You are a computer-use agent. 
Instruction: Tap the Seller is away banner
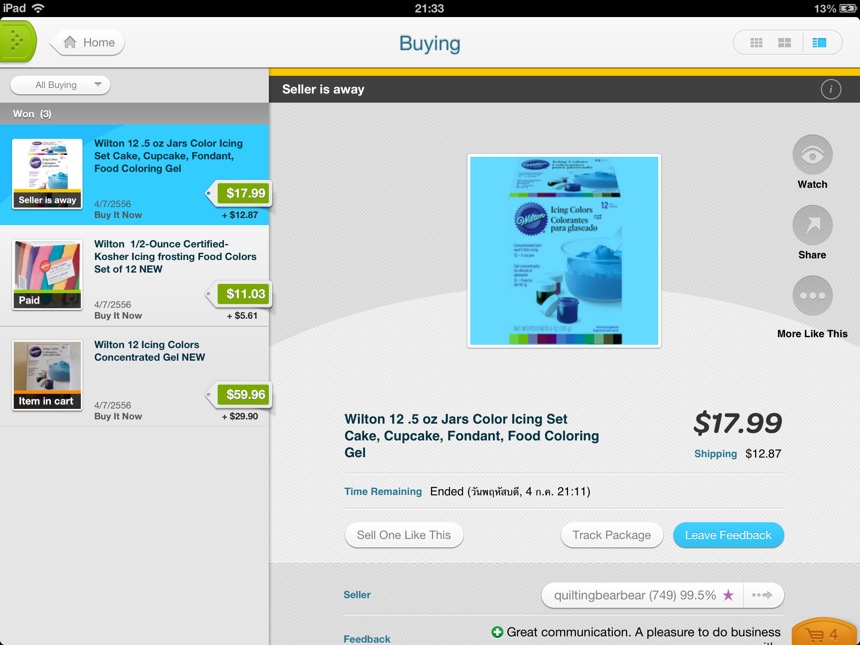(x=564, y=89)
